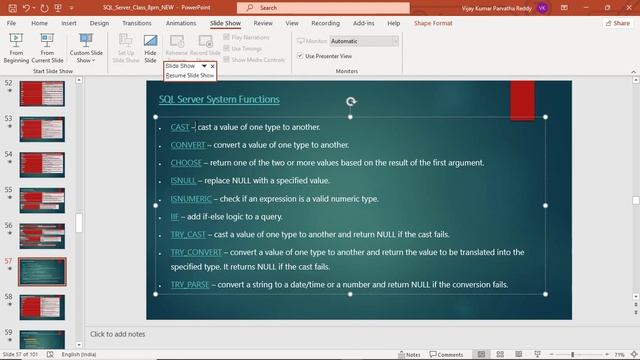Open the Slide Show floating toolbar options arrow
Image resolution: width=640 pixels, height=360 pixels.
coord(204,66)
